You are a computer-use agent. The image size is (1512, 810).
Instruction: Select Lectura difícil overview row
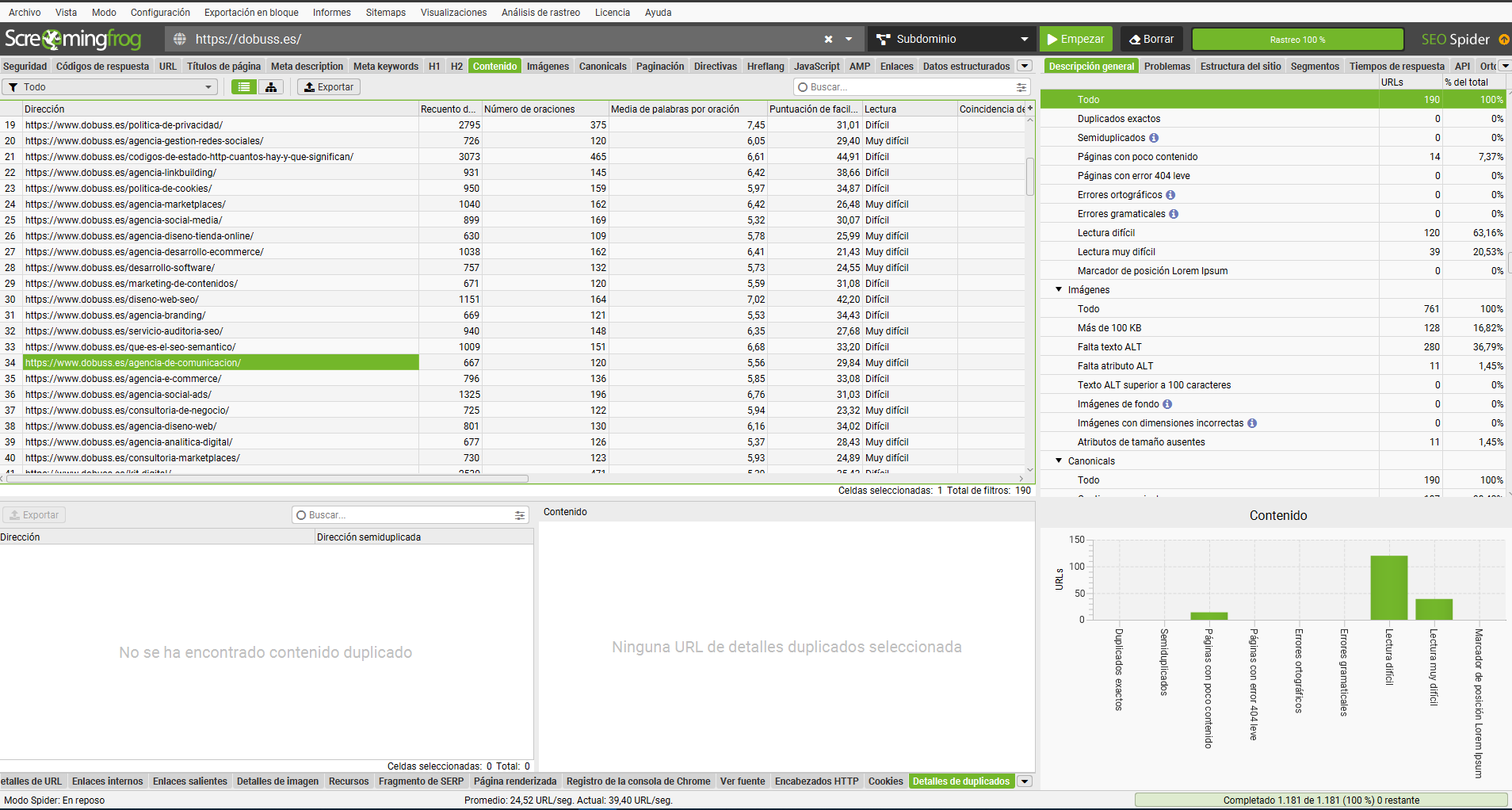click(1273, 233)
